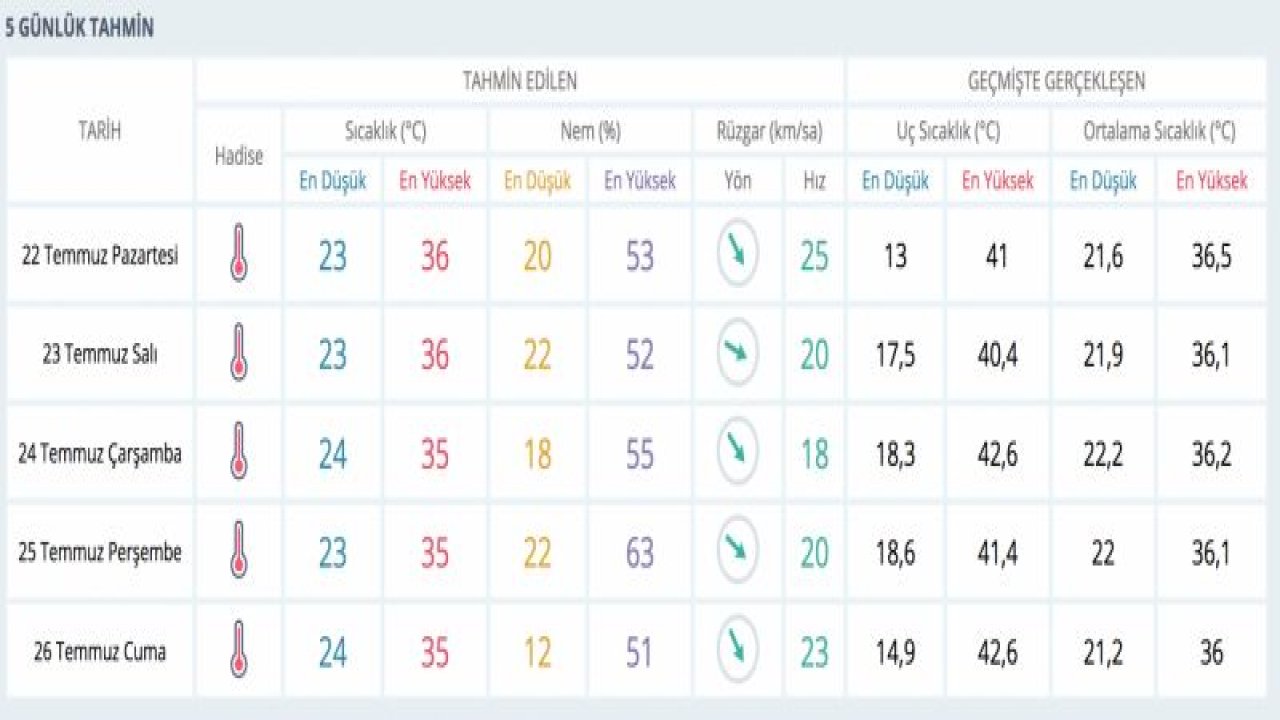
Task: Click the wind direction icon for 23 Temmuz
Action: pyautogui.click(x=737, y=352)
